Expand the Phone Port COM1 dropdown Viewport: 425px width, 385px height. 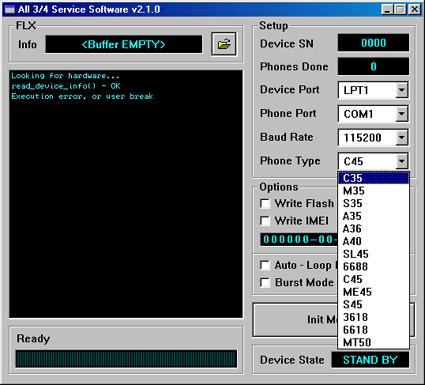click(x=402, y=114)
